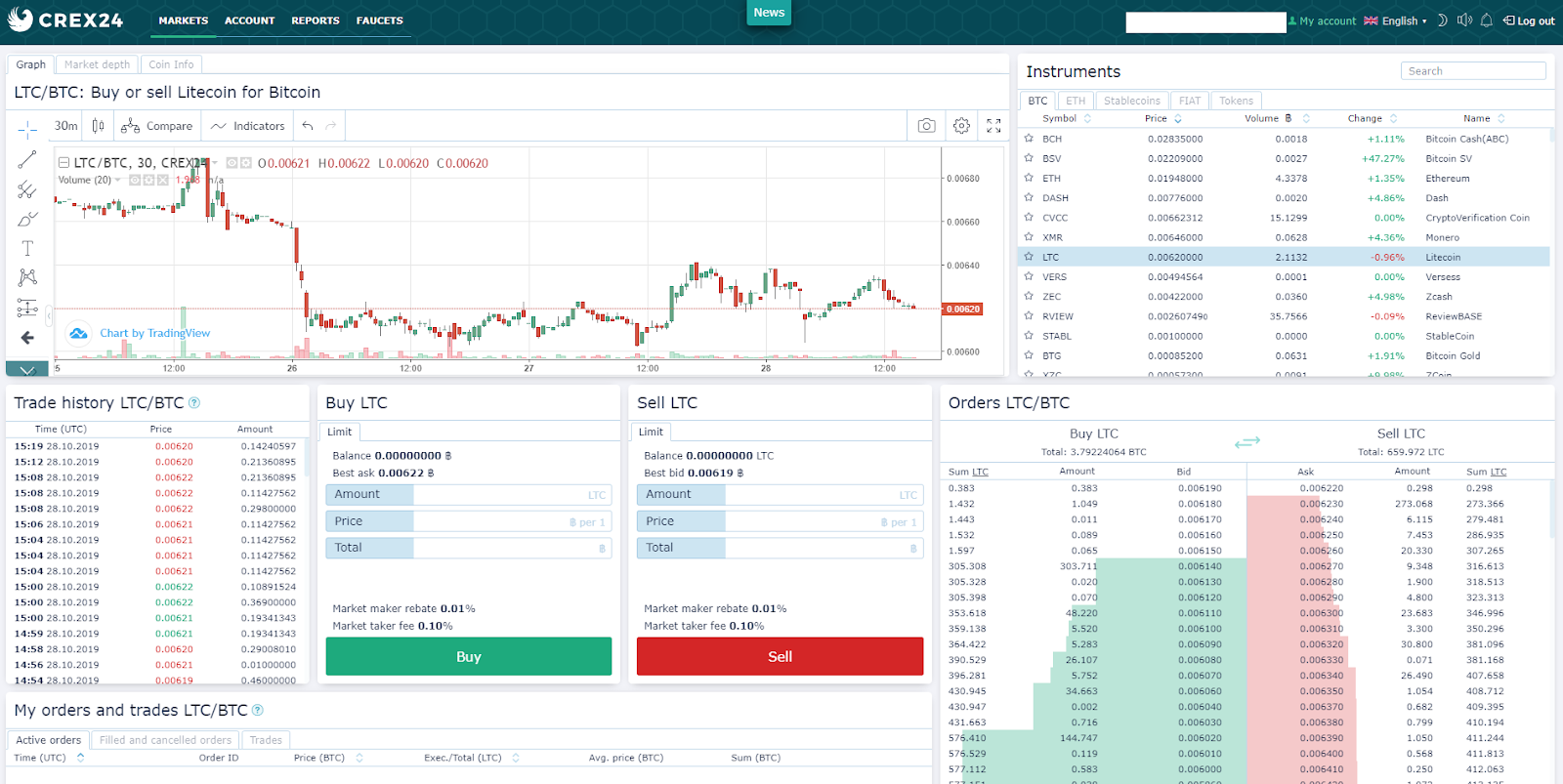Remove the Volume indicator with its X icon
The image size is (1563, 784).
coord(163,180)
